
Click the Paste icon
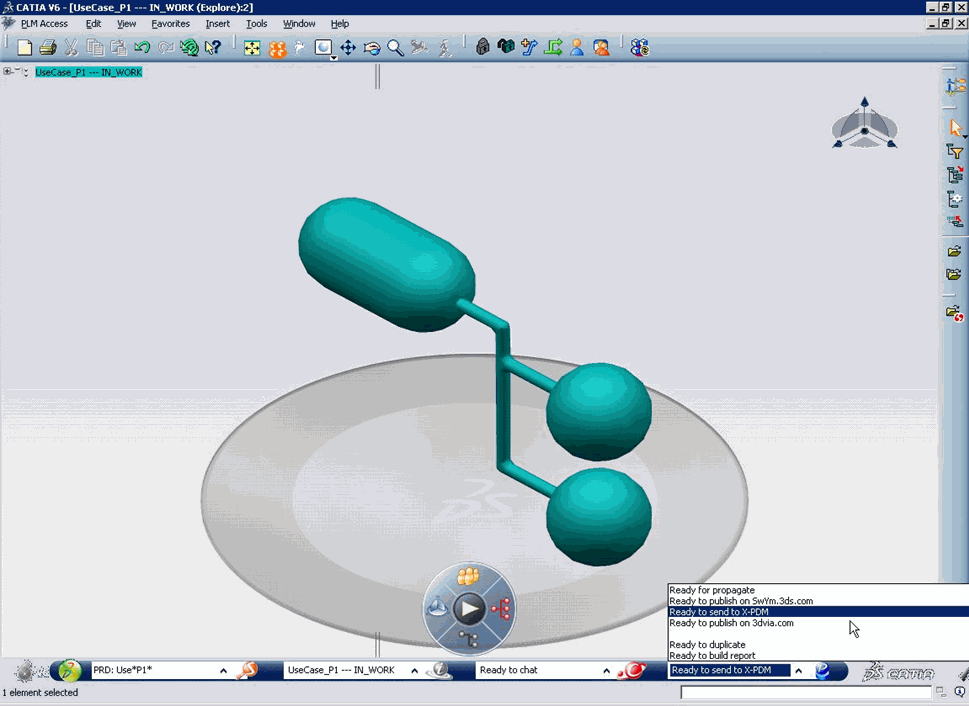click(x=118, y=48)
